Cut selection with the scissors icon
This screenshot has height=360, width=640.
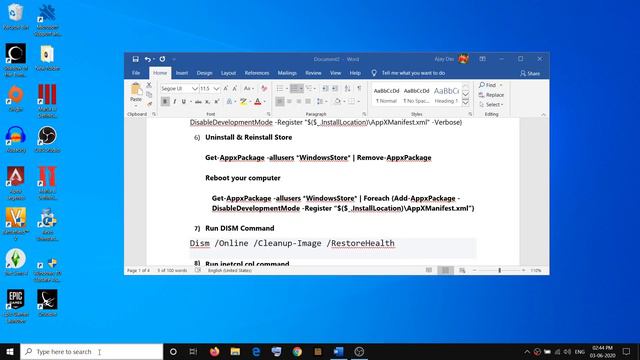point(149,85)
